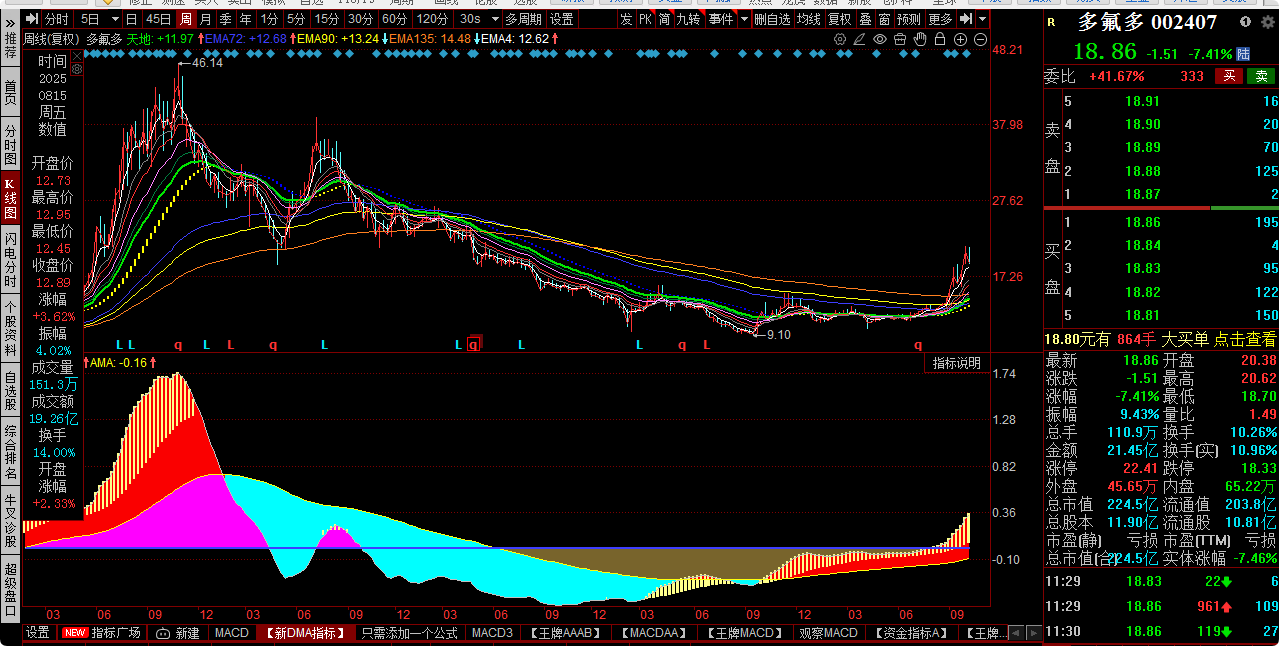The image size is (1279, 646).
Task: Go to 推荐 in left sidebar
Action: [10, 47]
